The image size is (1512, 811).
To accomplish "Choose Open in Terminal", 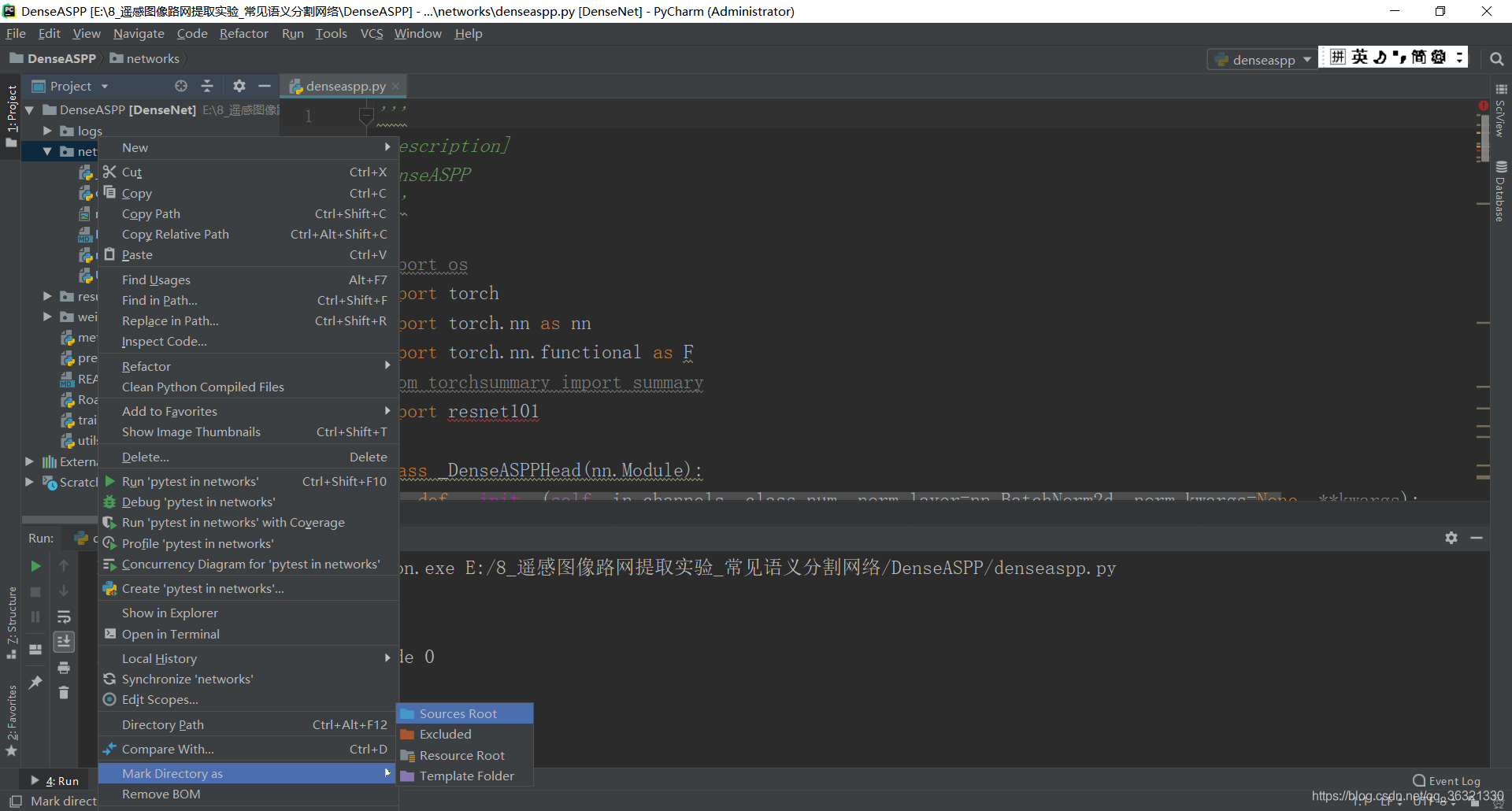I will coord(248,634).
